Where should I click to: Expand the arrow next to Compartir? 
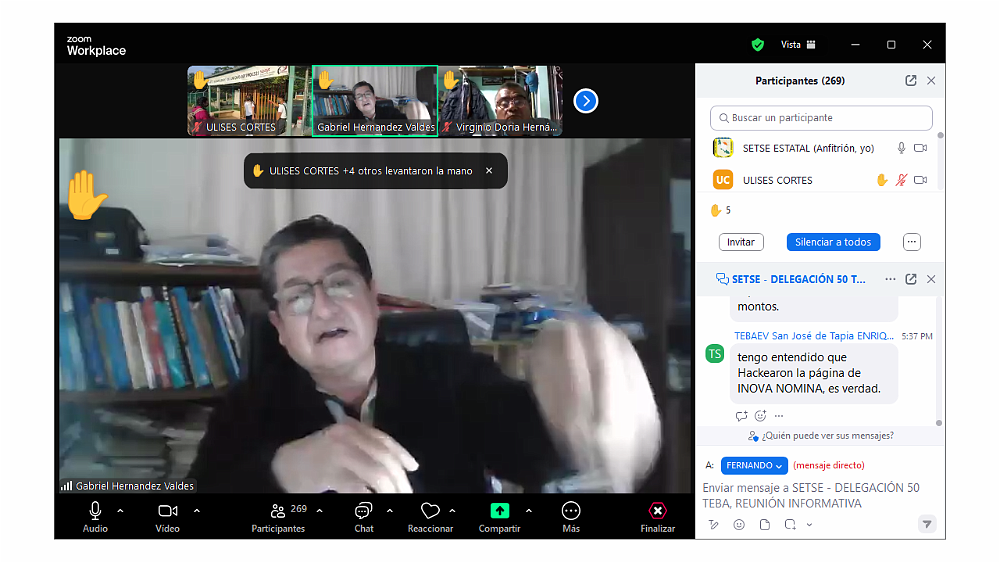(528, 511)
